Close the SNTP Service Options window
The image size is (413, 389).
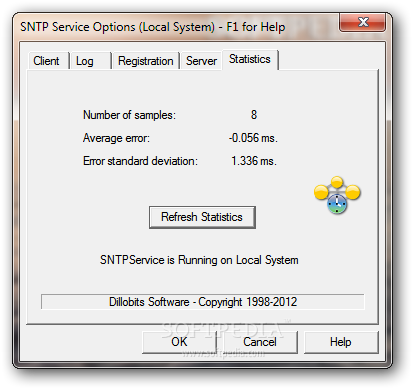[x=363, y=22]
